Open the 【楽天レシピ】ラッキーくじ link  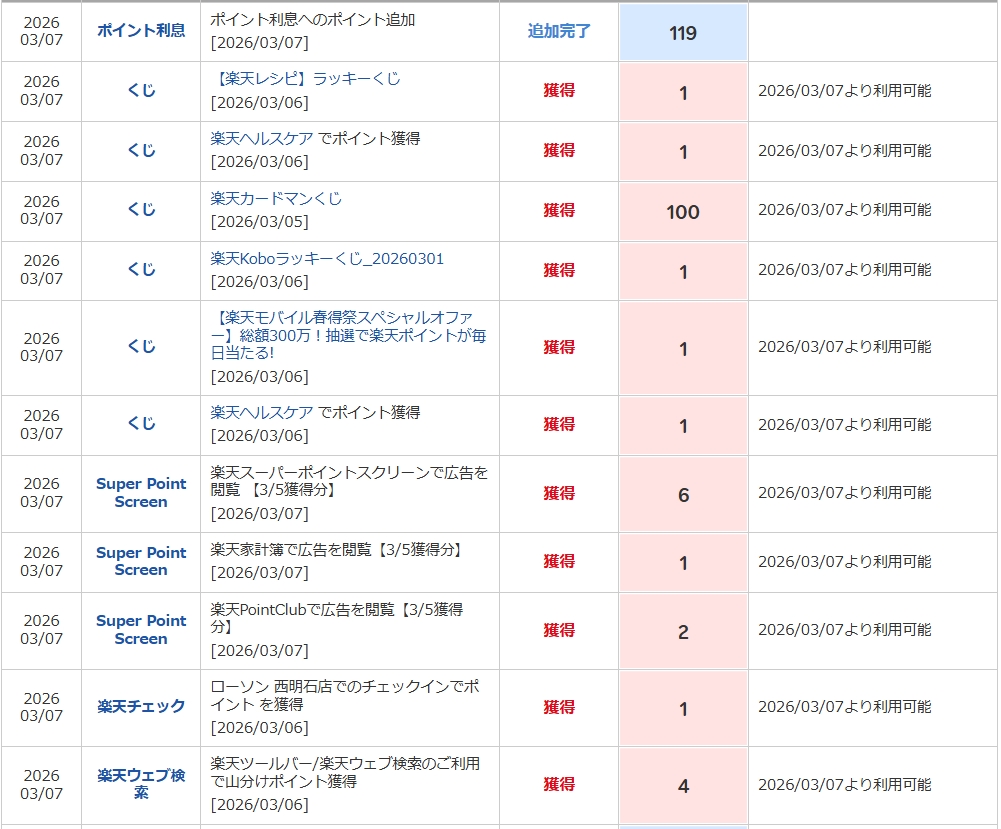[305, 78]
